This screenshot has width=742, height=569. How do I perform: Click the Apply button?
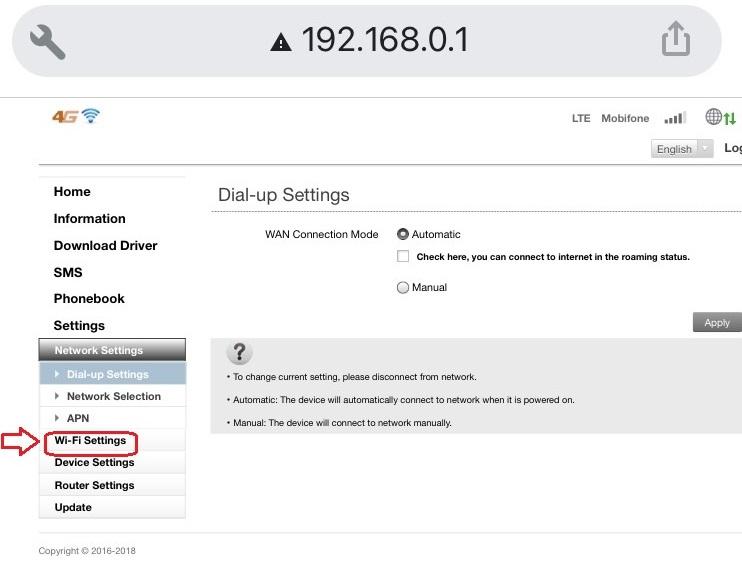pyautogui.click(x=717, y=322)
